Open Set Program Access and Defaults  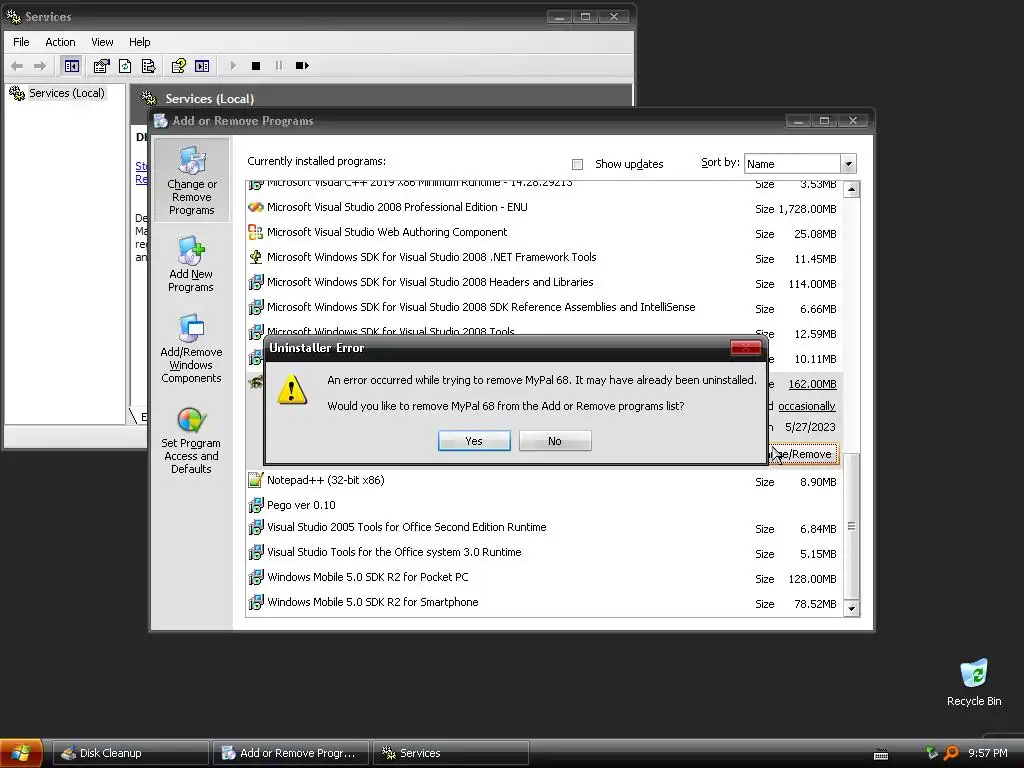[x=191, y=440]
